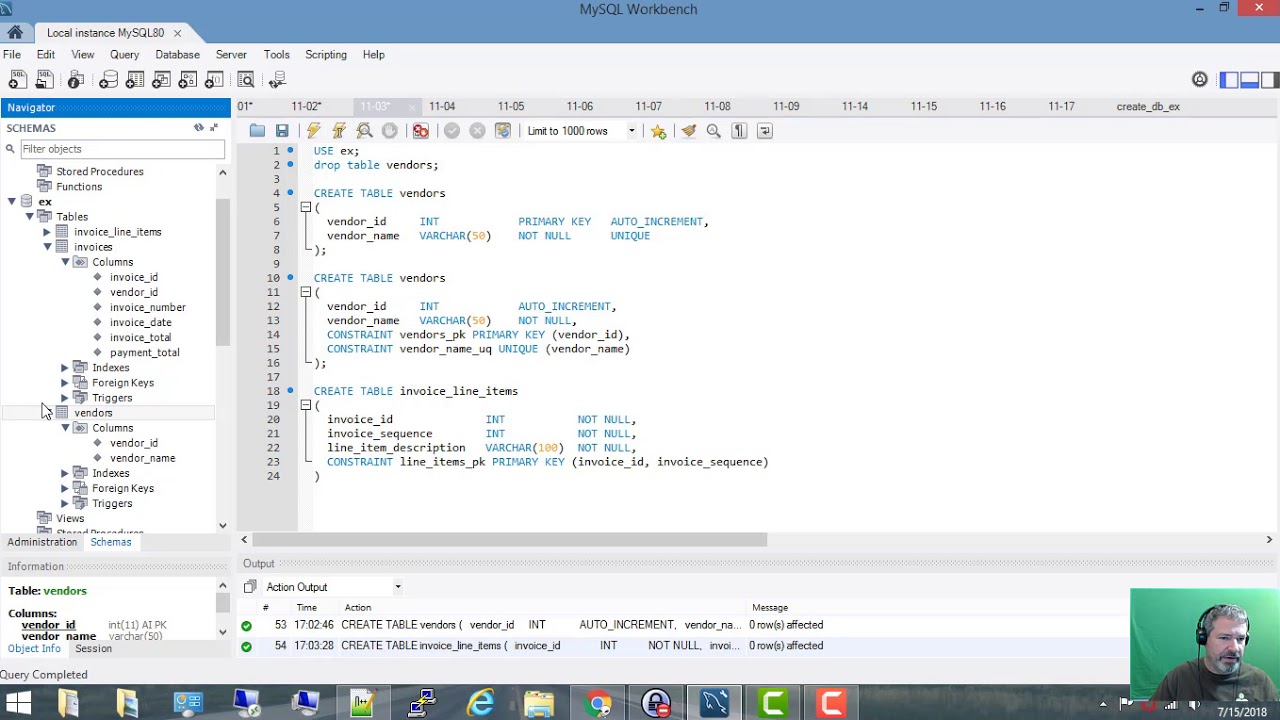
Task: Search table data
Action: coord(245,80)
